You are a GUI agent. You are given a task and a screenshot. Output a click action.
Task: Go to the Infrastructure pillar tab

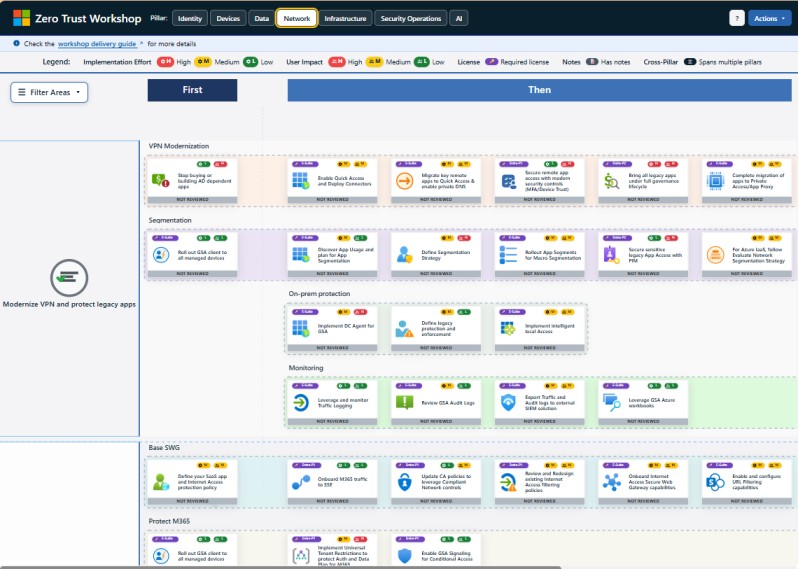(346, 18)
